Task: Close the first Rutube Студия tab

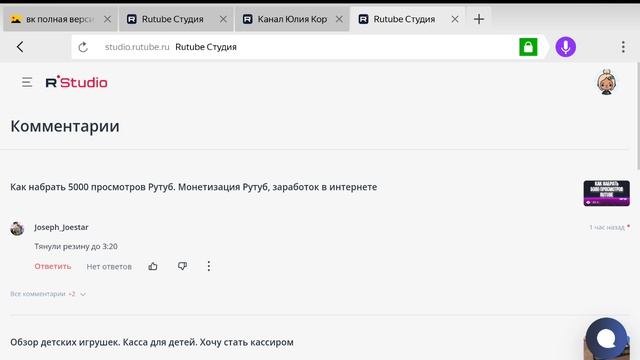Action: coord(223,19)
